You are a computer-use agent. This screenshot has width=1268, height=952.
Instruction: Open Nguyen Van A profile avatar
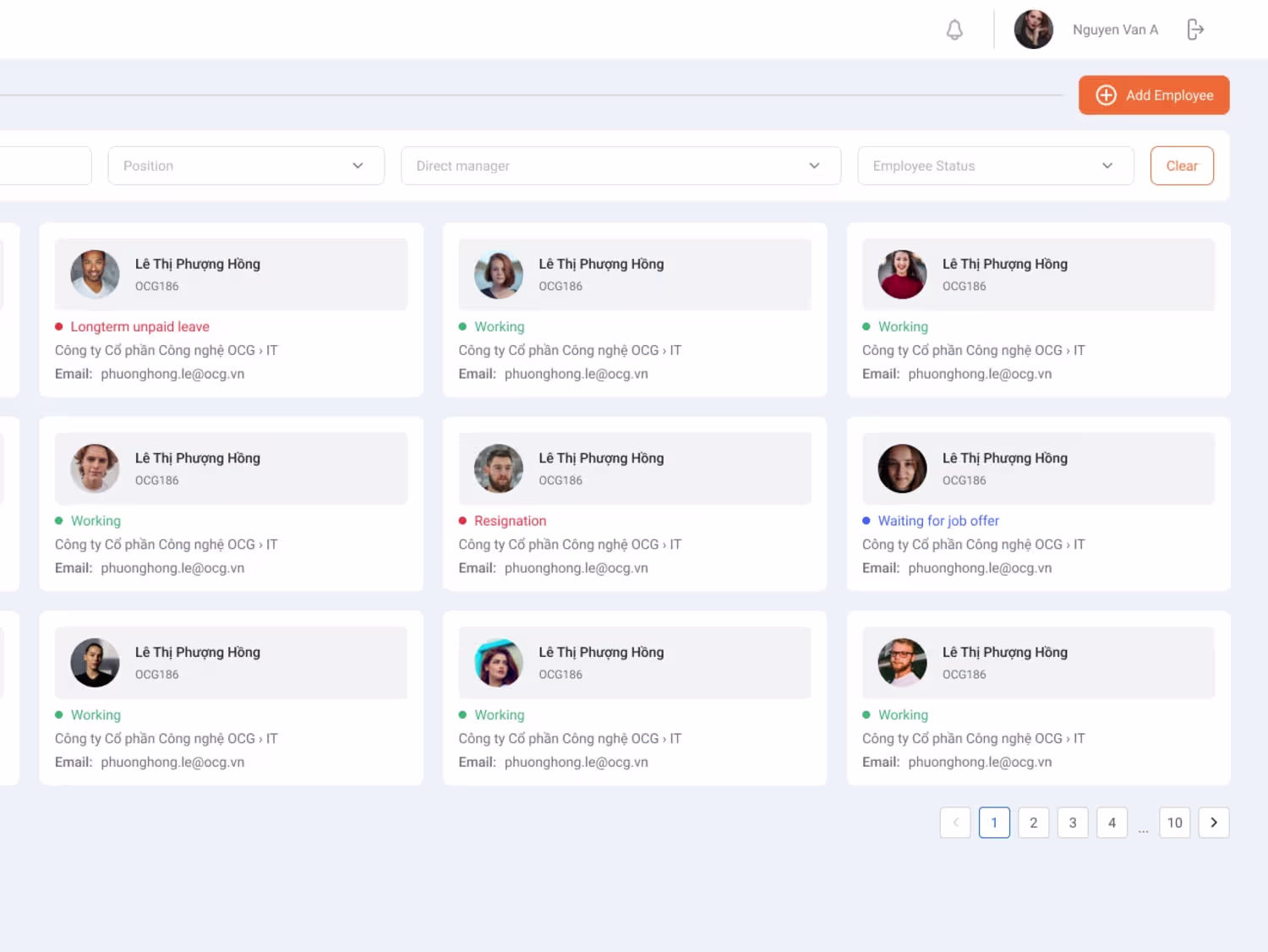pyautogui.click(x=1033, y=30)
